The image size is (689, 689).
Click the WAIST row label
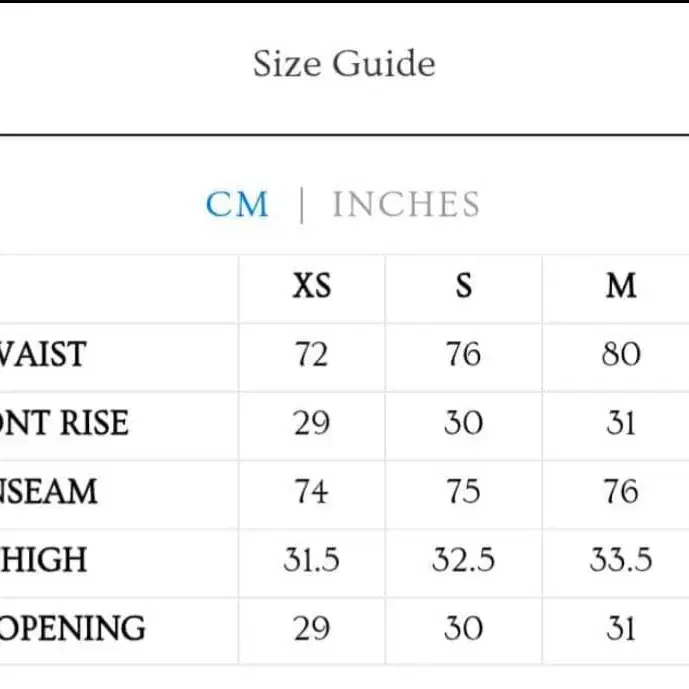(x=43, y=354)
